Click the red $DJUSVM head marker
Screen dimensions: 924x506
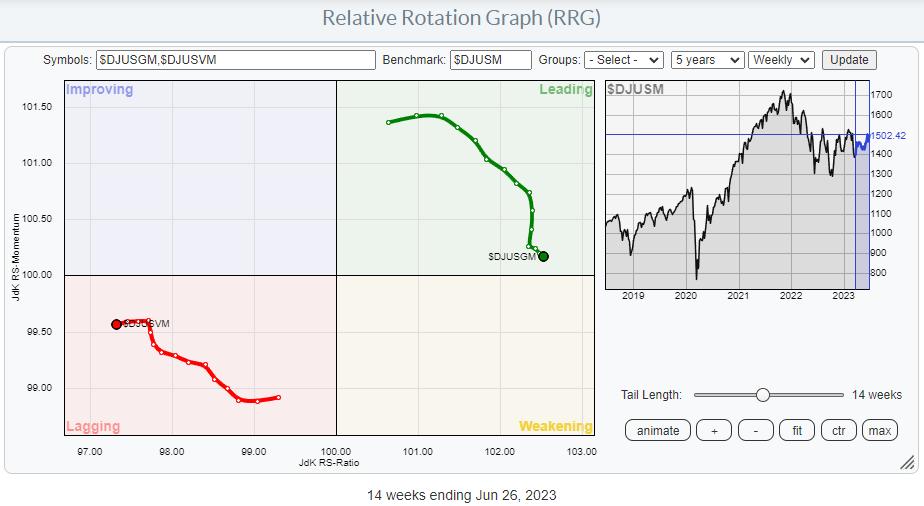[x=117, y=324]
